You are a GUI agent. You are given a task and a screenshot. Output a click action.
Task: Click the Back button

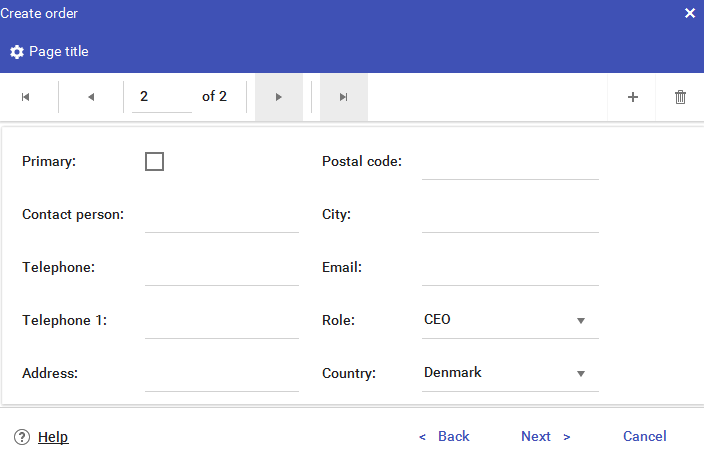444,436
